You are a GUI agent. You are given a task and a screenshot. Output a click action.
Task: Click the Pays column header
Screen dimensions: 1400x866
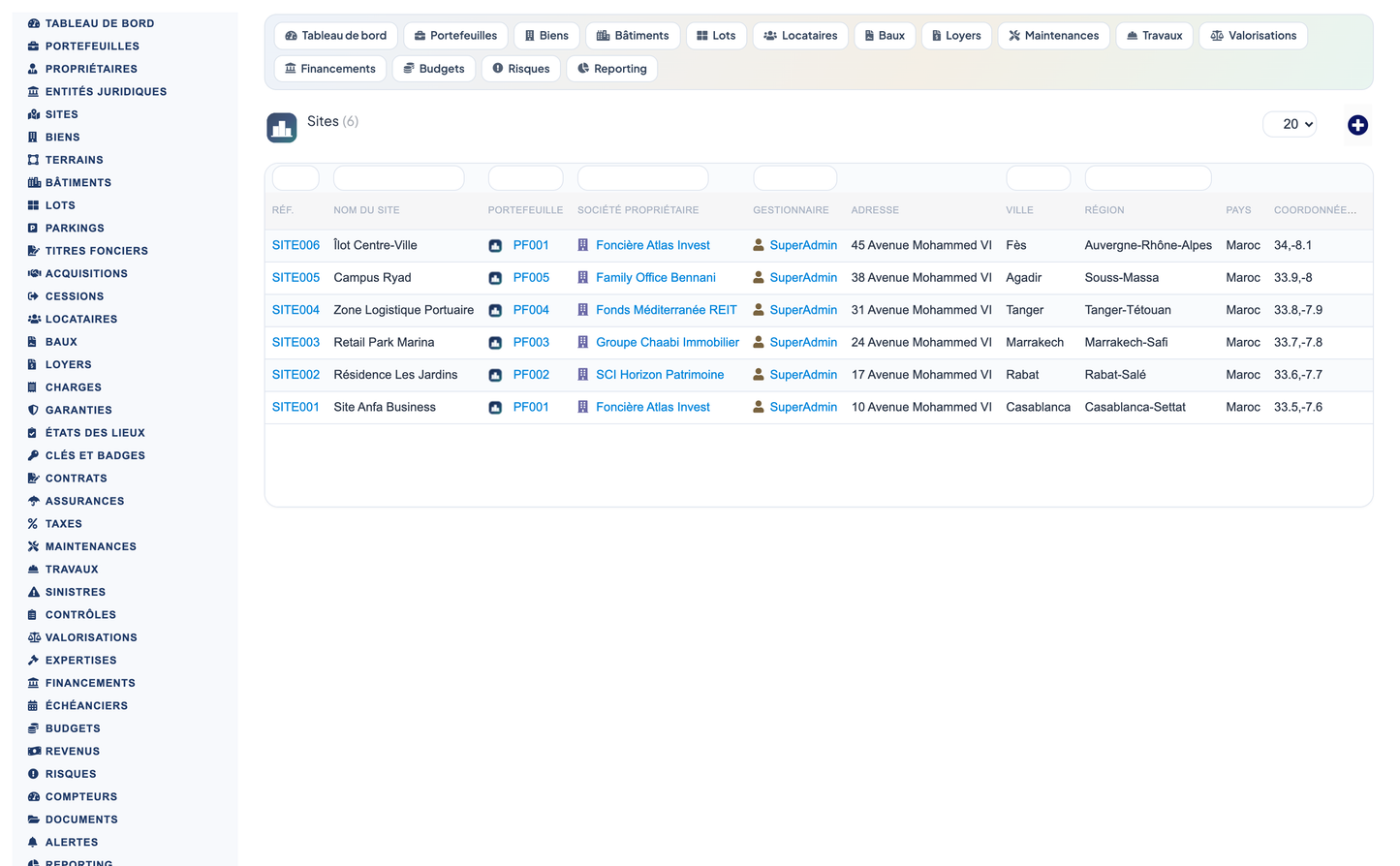coord(1238,210)
